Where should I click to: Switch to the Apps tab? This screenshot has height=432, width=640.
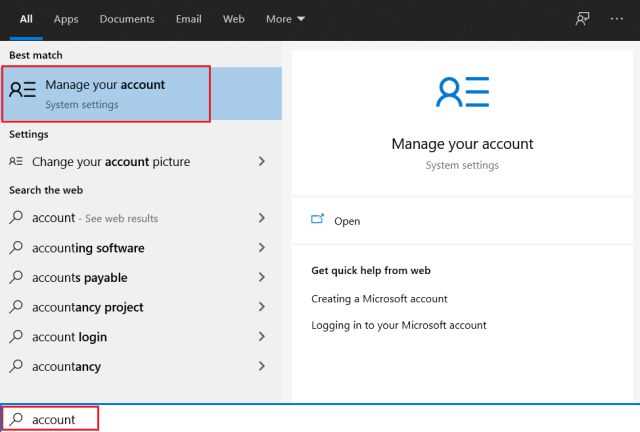(66, 19)
